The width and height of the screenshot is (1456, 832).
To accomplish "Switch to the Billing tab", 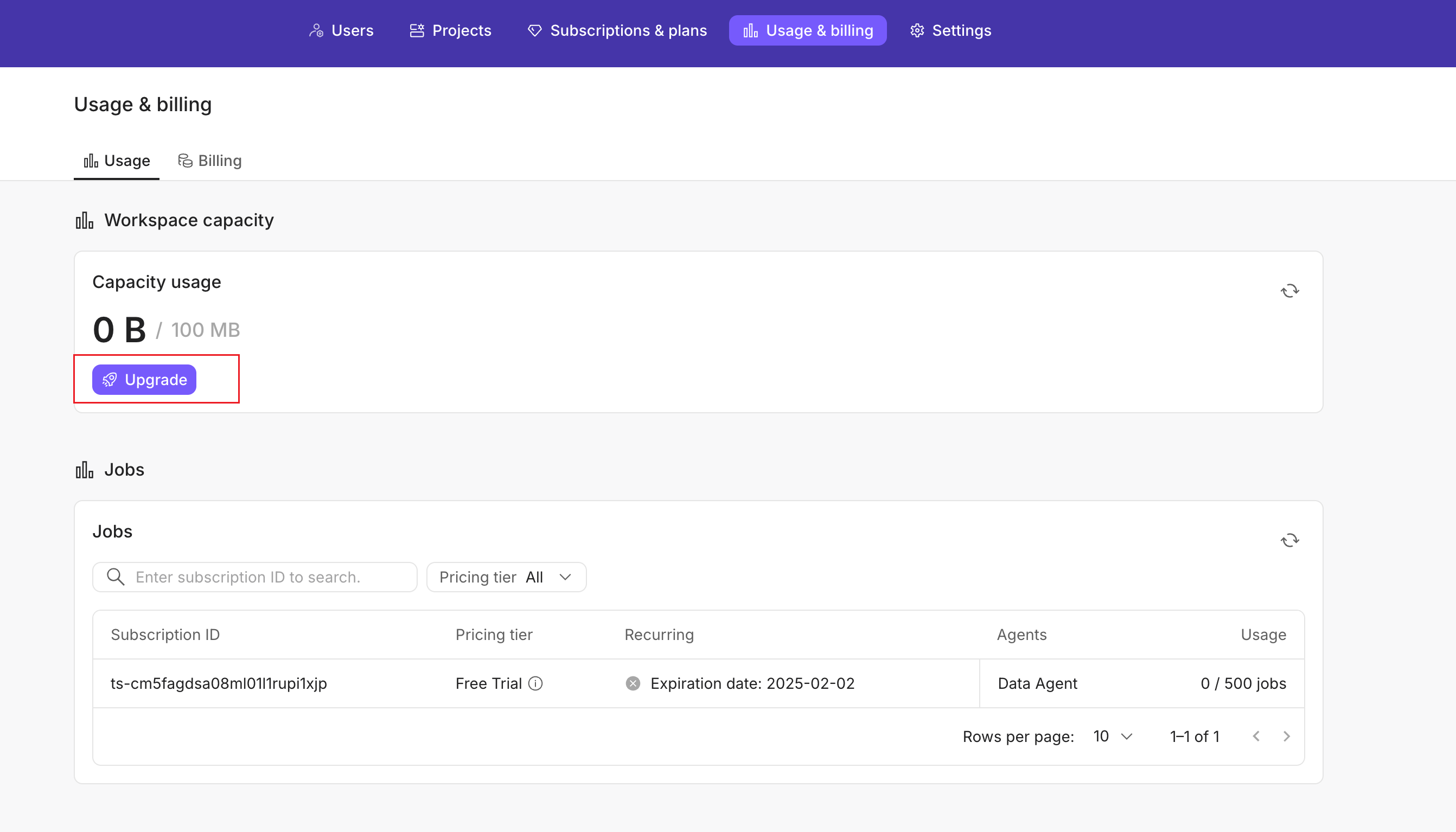I will point(210,161).
